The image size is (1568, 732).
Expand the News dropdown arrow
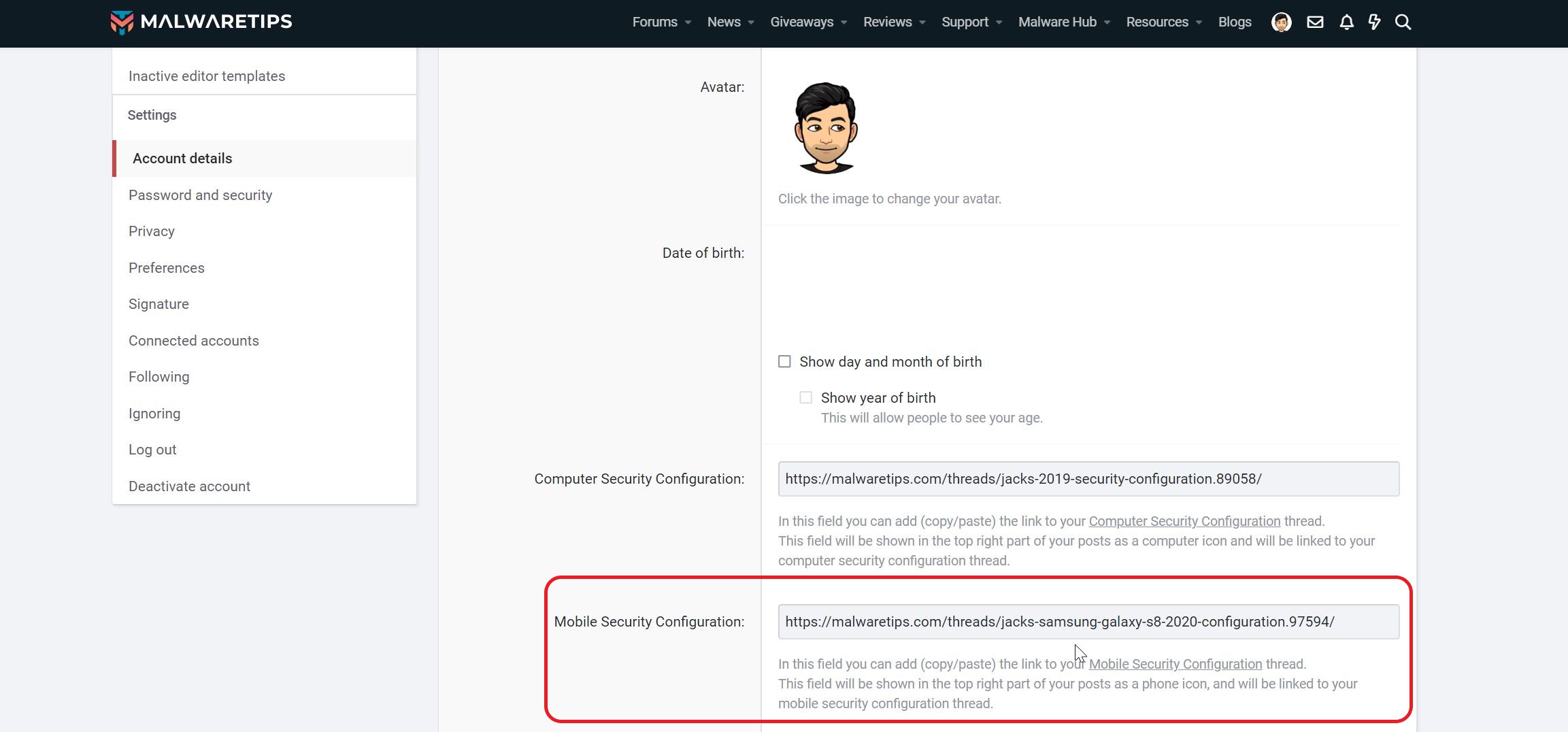click(751, 22)
